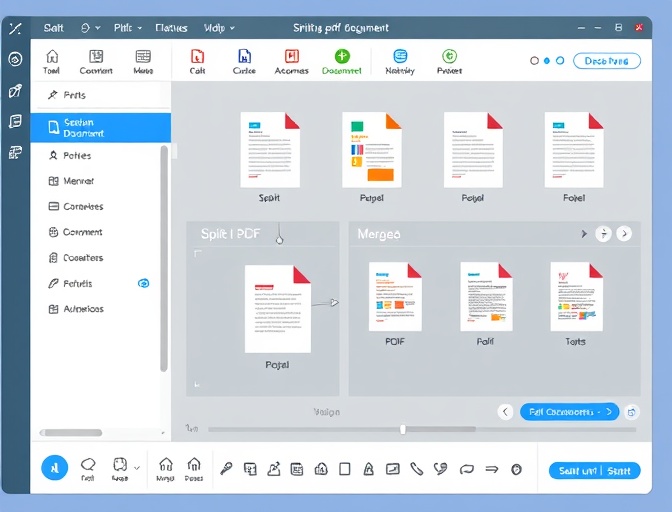This screenshot has width=672, height=512.
Task: Click the Comment icon in the top toolbar
Action: click(96, 57)
